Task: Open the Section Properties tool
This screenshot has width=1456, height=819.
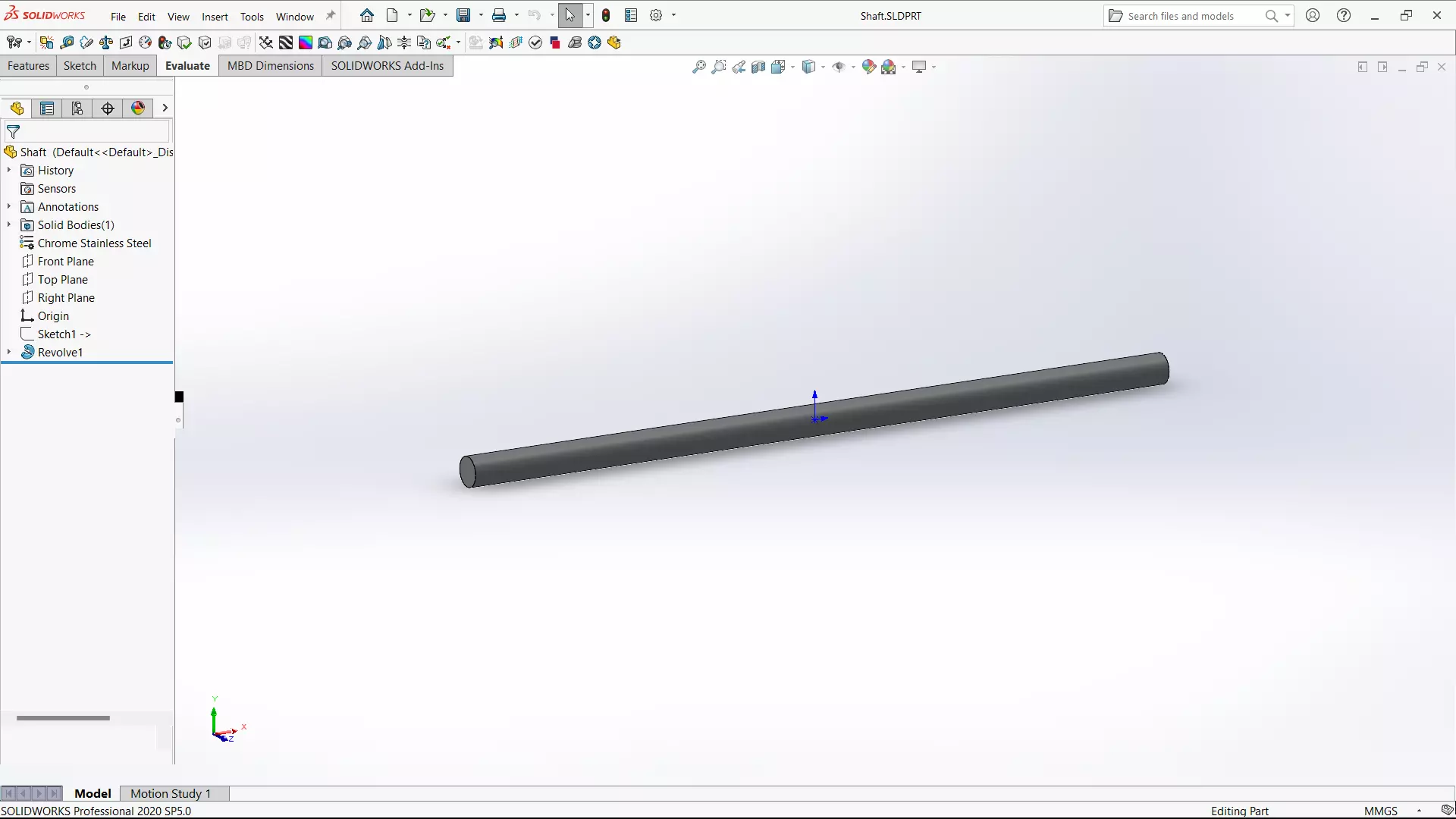Action: tap(126, 42)
